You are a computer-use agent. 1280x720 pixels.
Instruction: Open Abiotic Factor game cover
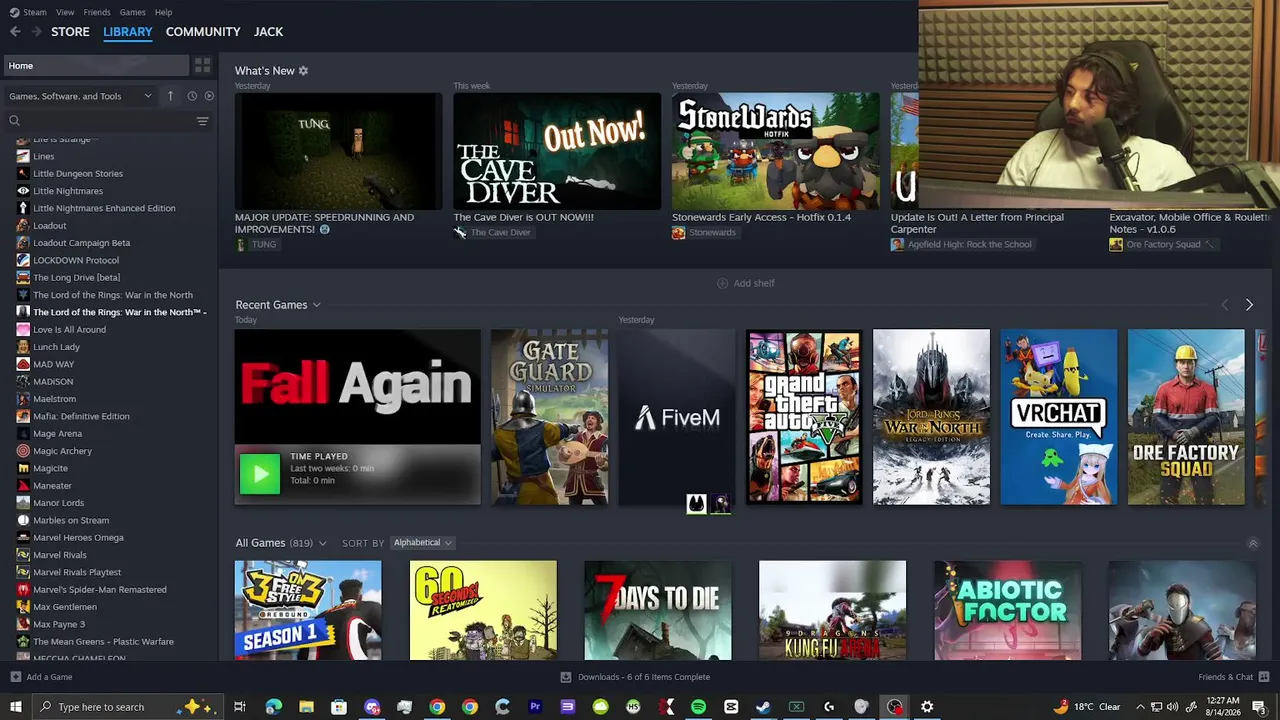pos(1008,610)
